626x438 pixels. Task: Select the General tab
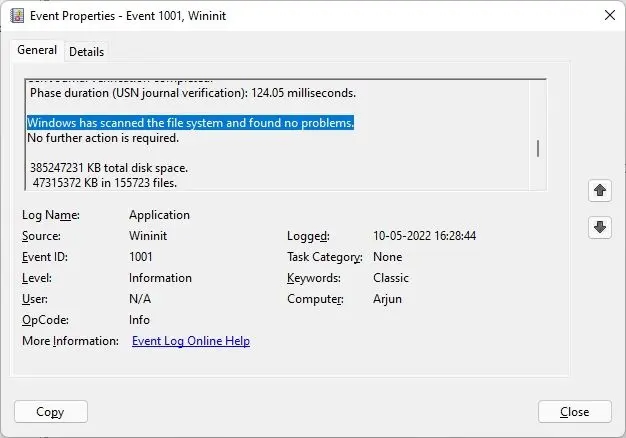point(37,51)
